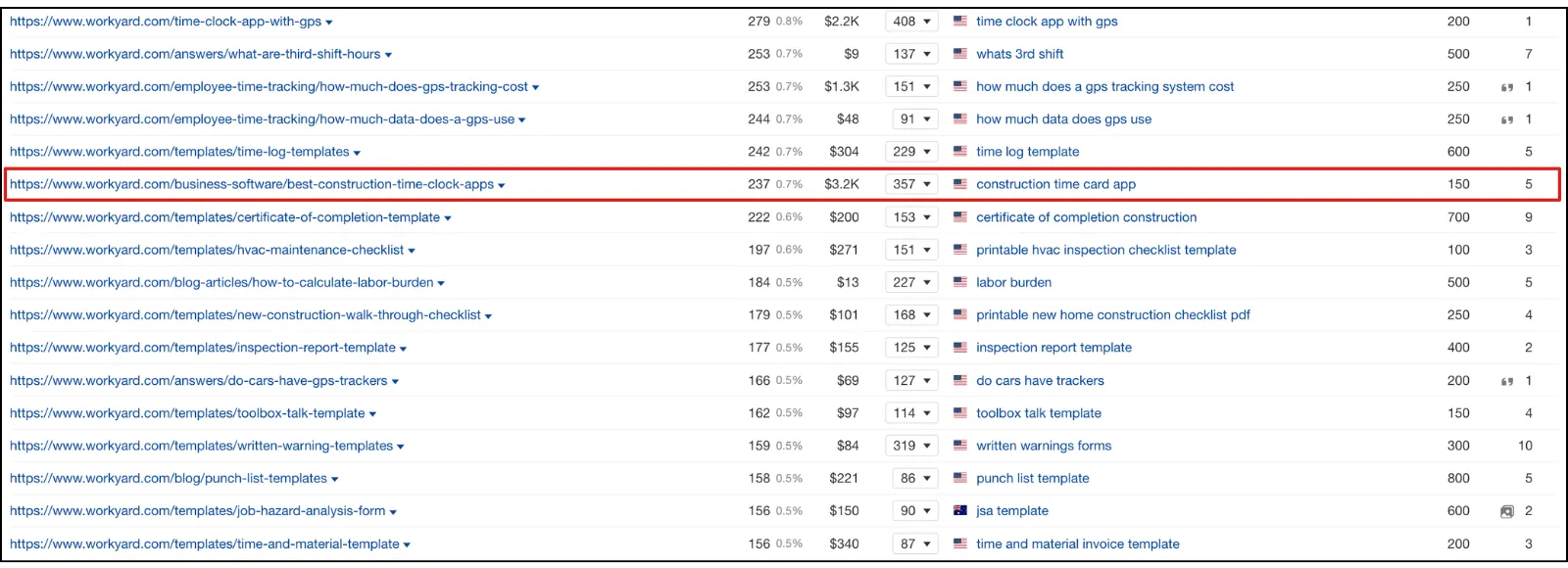The width and height of the screenshot is (1568, 568).
Task: Click the '$2.2K' traffic value
Action: (842, 22)
